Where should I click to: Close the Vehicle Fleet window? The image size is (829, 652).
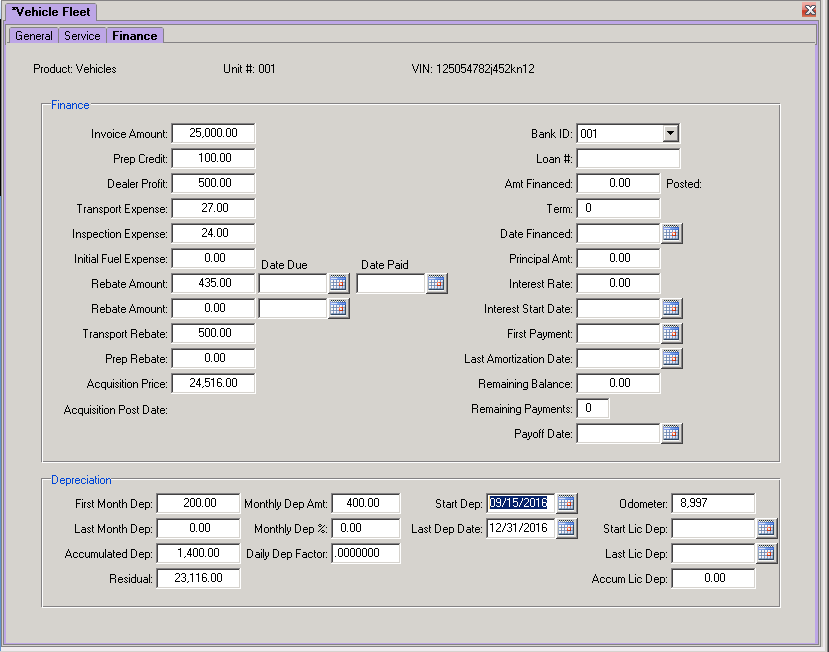point(809,10)
